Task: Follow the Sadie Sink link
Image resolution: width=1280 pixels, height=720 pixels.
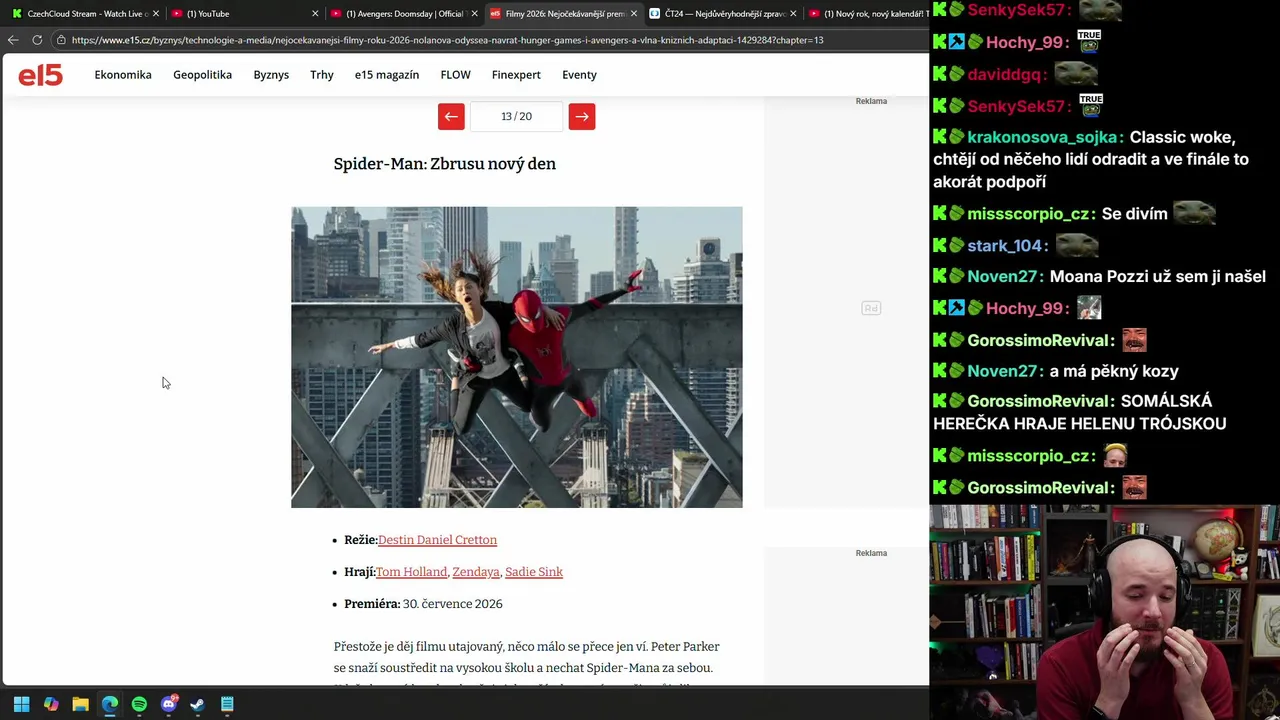Action: click(x=534, y=572)
